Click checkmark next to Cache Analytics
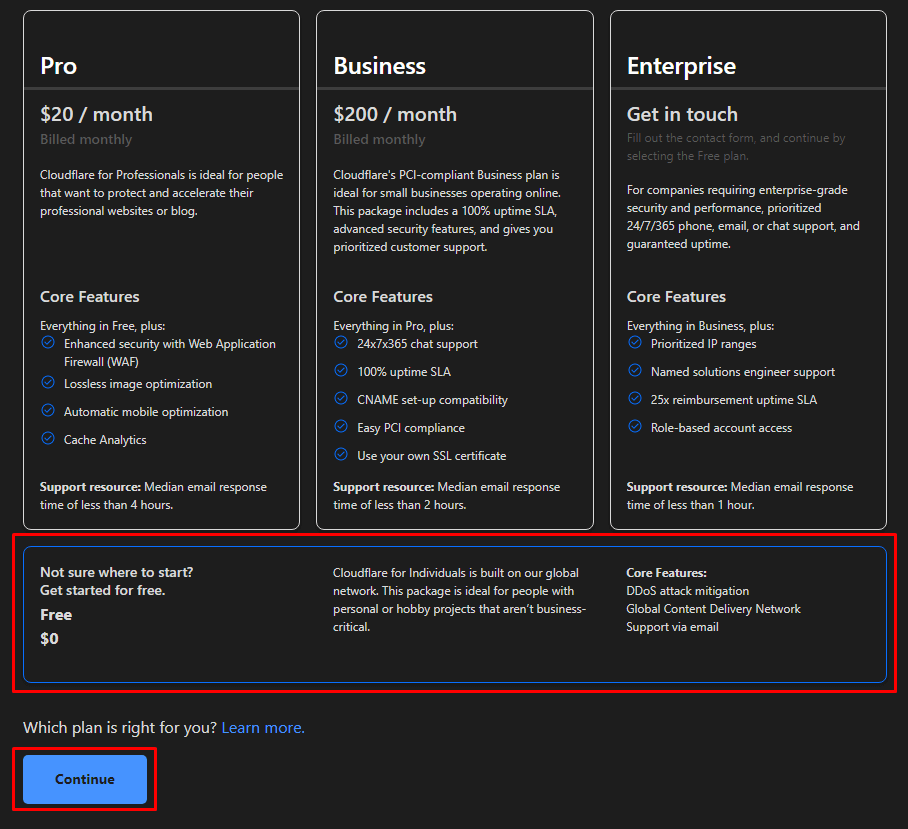Viewport: 908px width, 829px height. click(47, 439)
